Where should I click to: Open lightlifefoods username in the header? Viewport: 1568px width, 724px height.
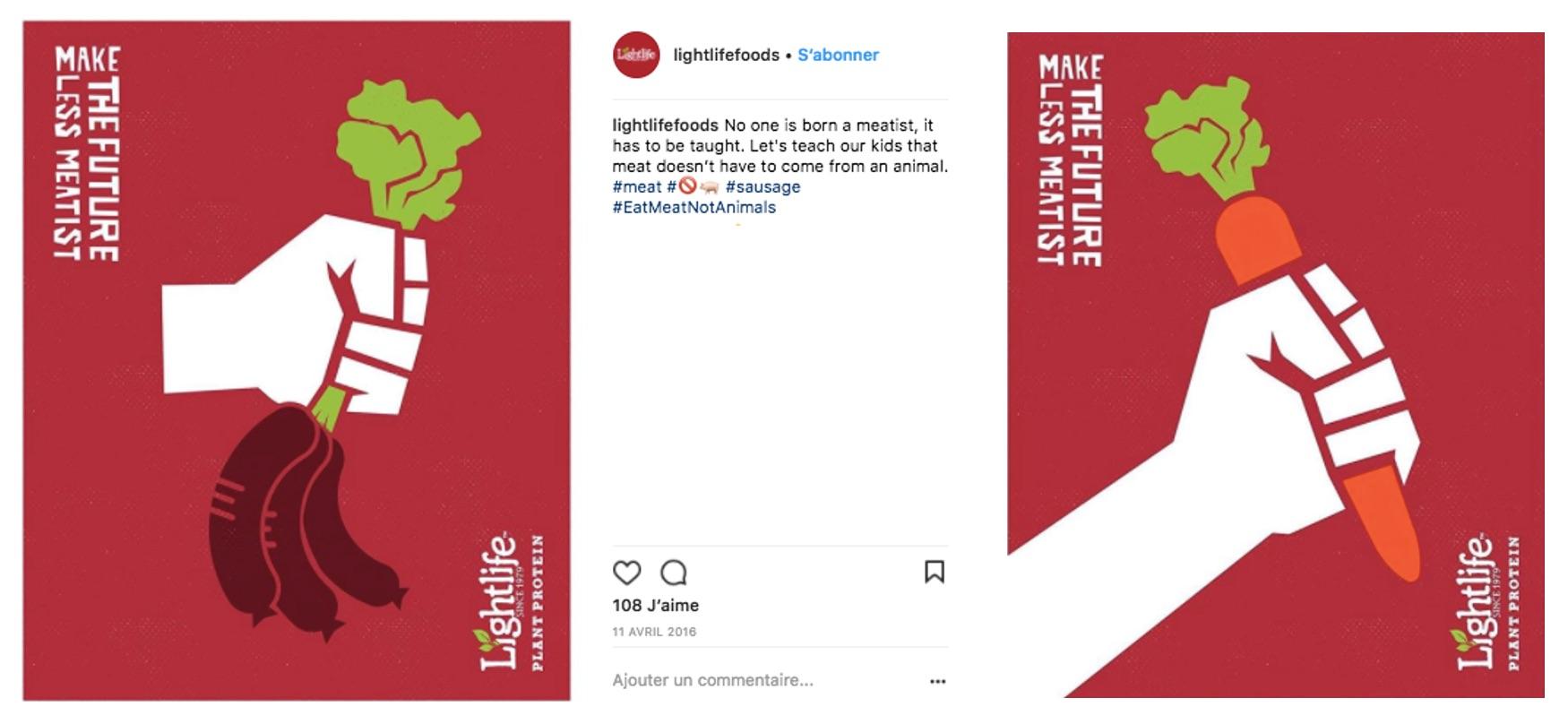726,55
